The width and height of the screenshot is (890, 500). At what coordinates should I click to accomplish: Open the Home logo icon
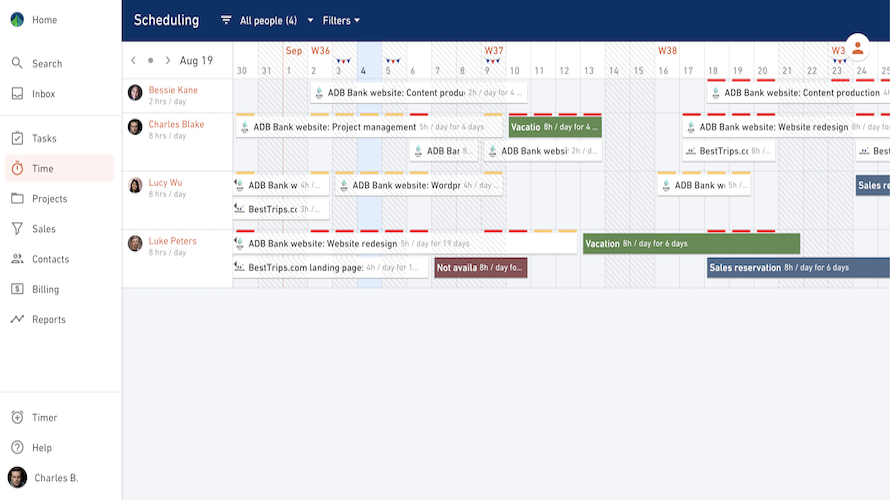click(x=17, y=20)
